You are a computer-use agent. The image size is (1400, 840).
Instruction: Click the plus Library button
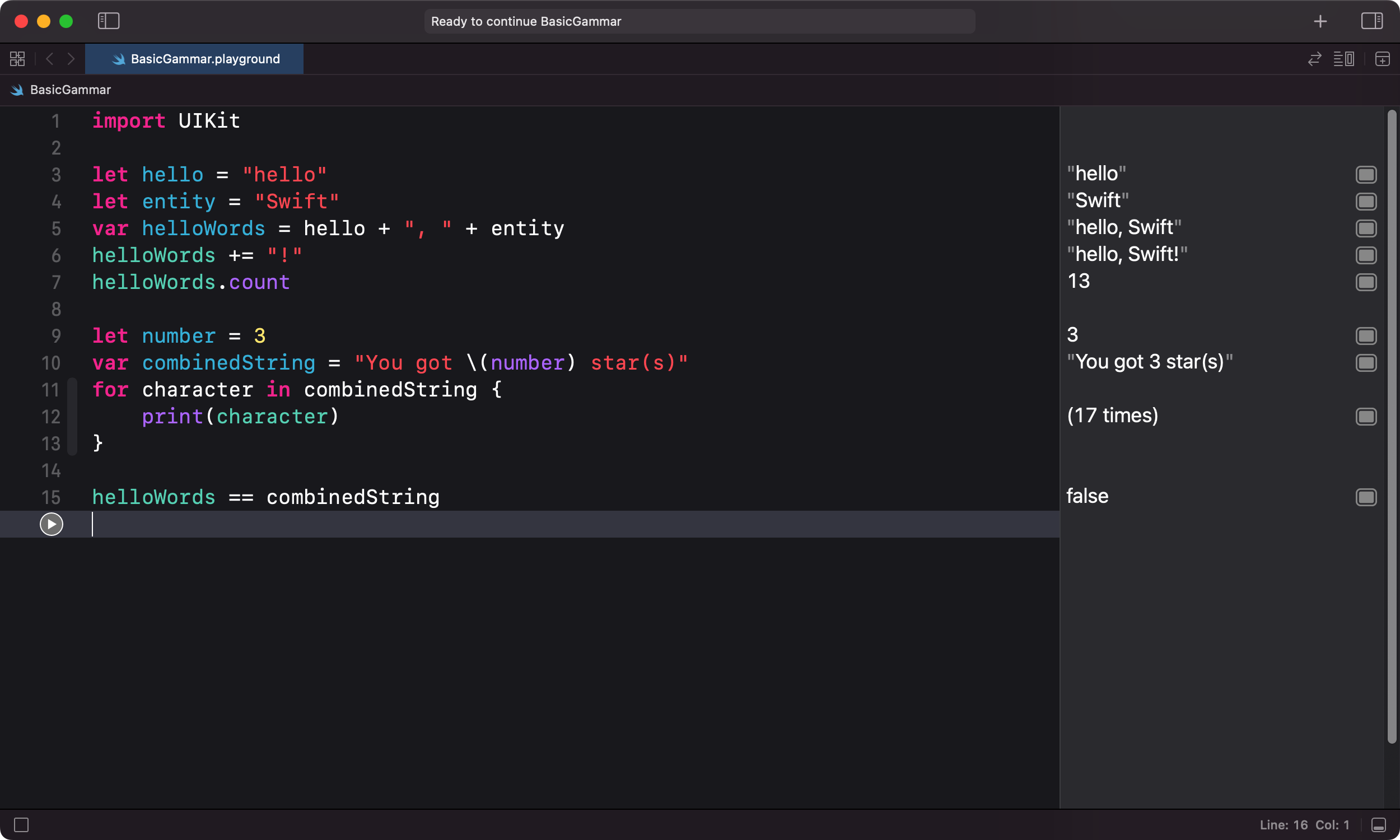(1320, 21)
